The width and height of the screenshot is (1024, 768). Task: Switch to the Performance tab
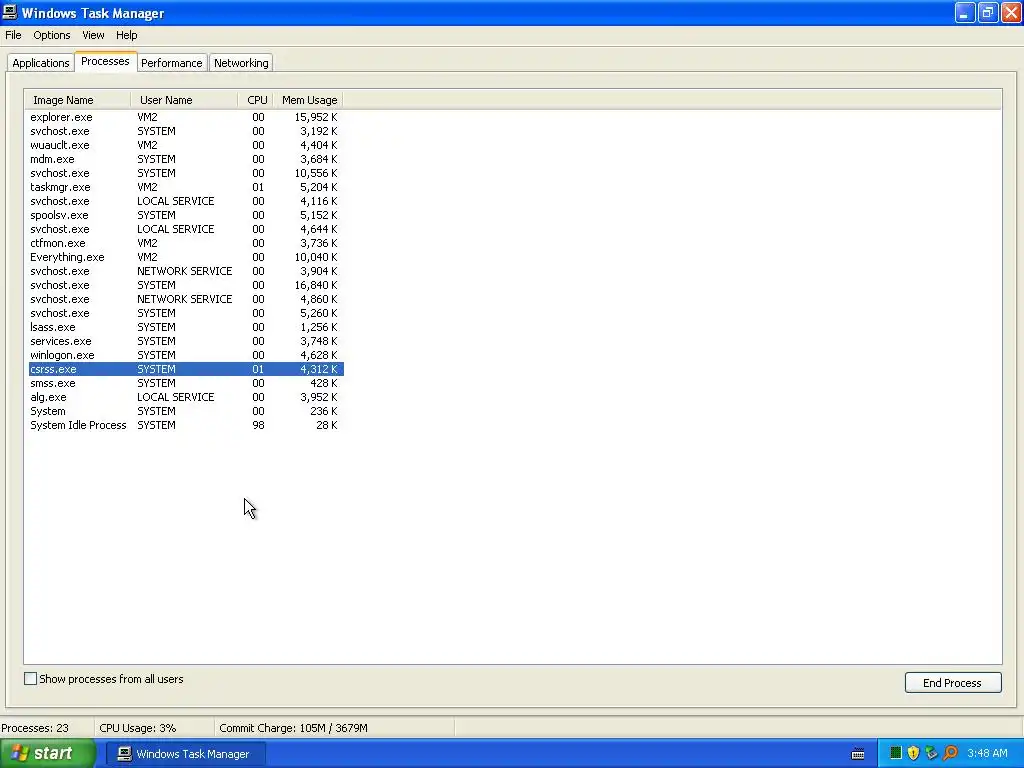pyautogui.click(x=172, y=63)
